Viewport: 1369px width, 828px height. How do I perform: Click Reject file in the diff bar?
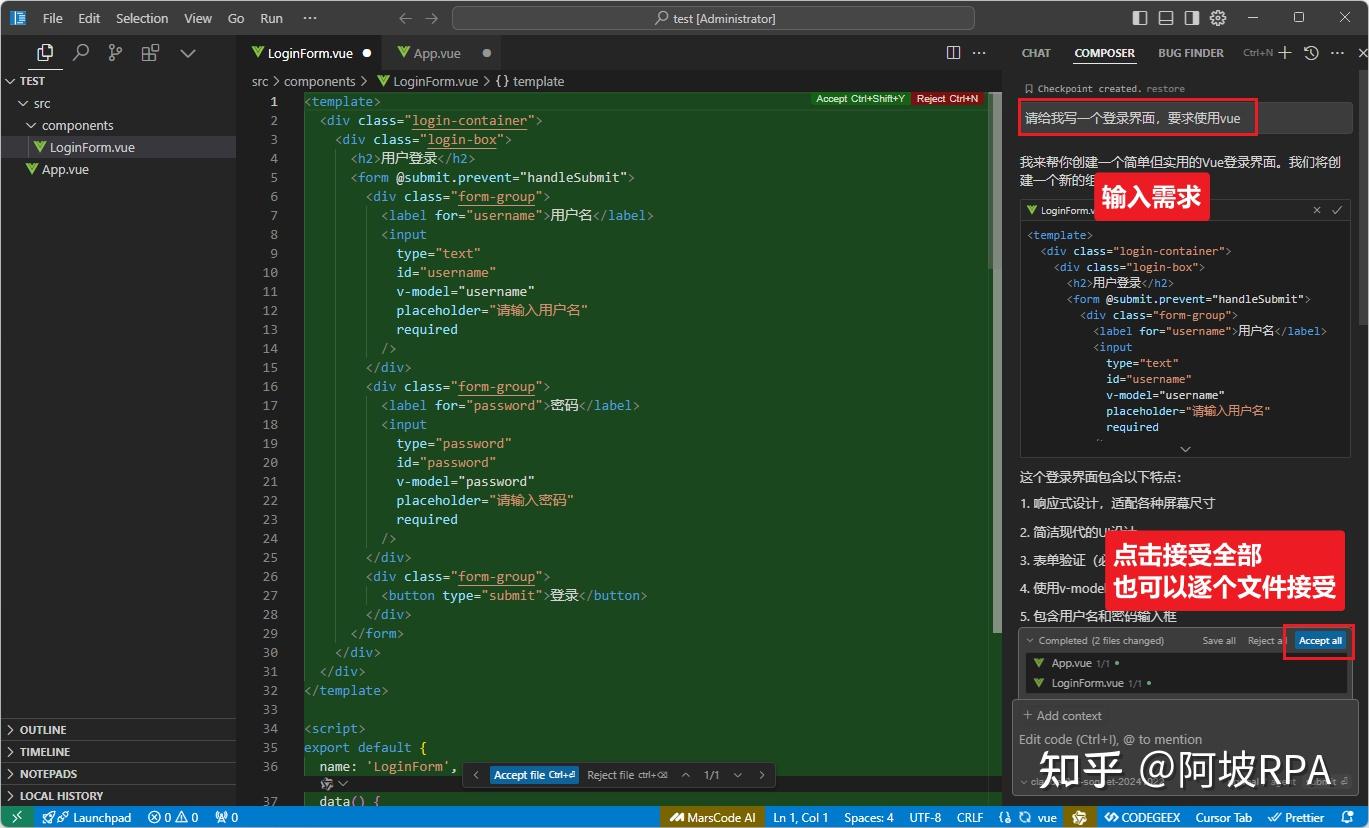tap(610, 775)
